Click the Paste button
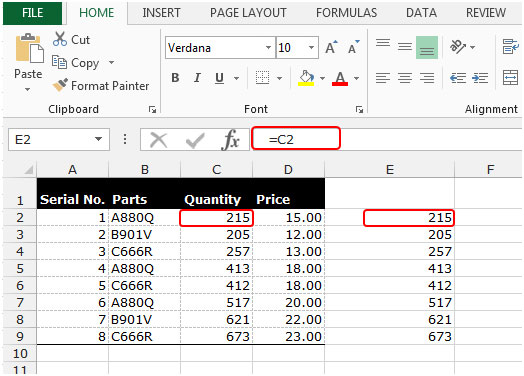 28,62
